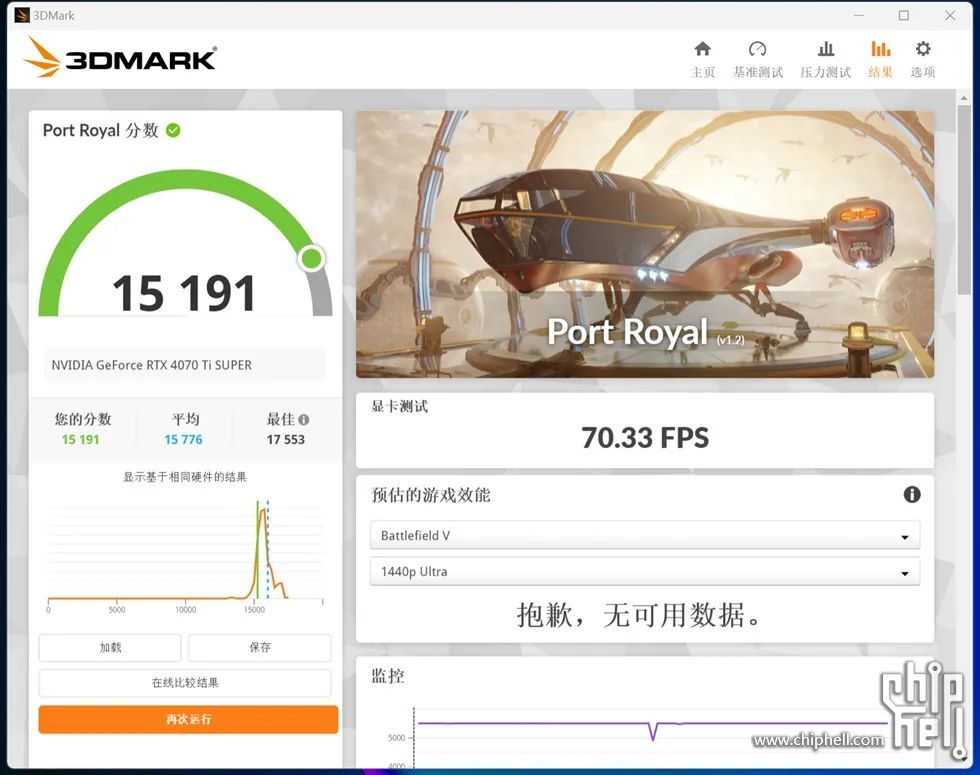980x775 pixels.
Task: Click the 17 553 best score value
Action: (286, 439)
